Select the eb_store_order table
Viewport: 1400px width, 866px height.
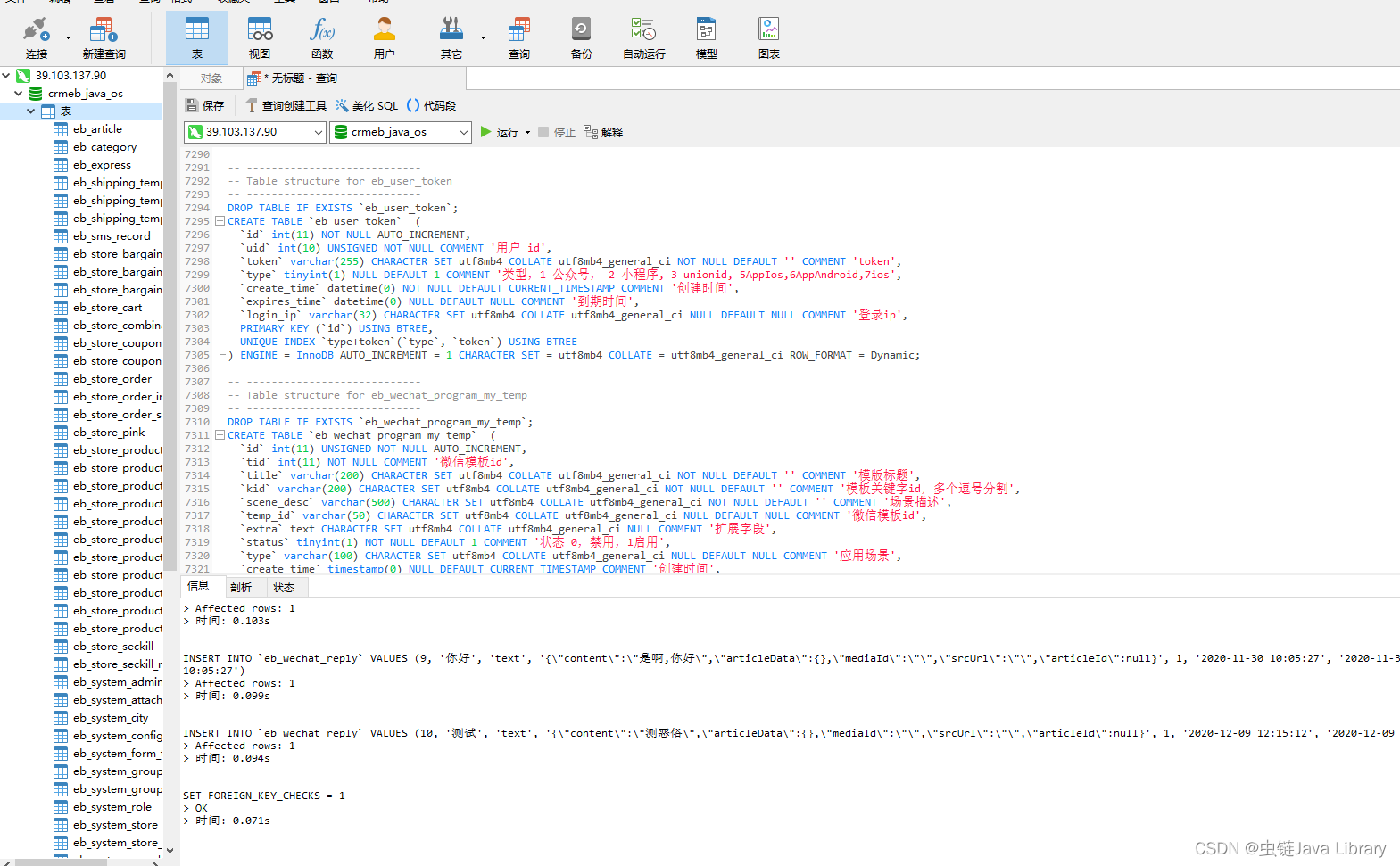pyautogui.click(x=112, y=379)
